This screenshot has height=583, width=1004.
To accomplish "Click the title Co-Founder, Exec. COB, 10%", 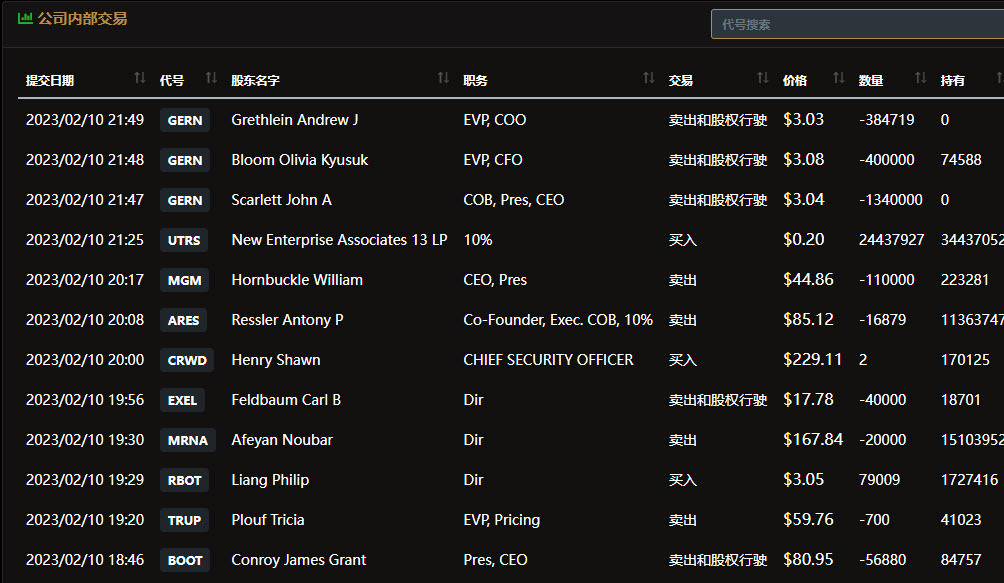I will pyautogui.click(x=558, y=320).
